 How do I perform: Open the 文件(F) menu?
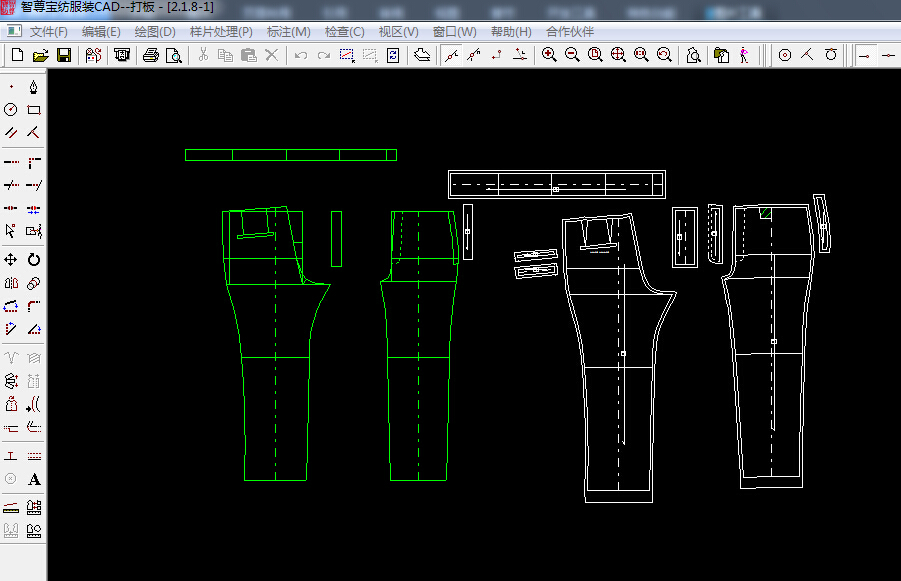tap(48, 32)
